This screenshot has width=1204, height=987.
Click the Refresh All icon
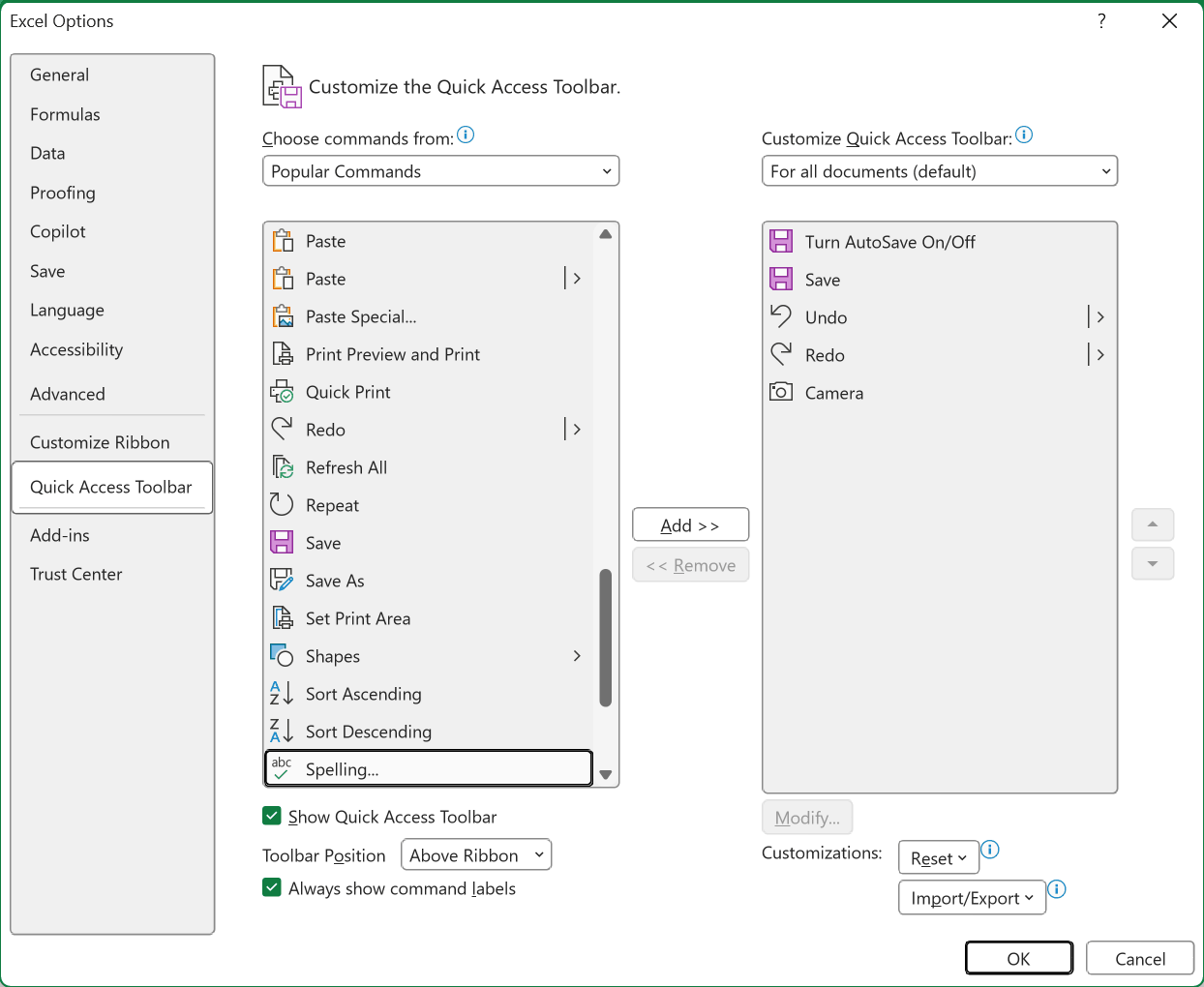tap(283, 467)
